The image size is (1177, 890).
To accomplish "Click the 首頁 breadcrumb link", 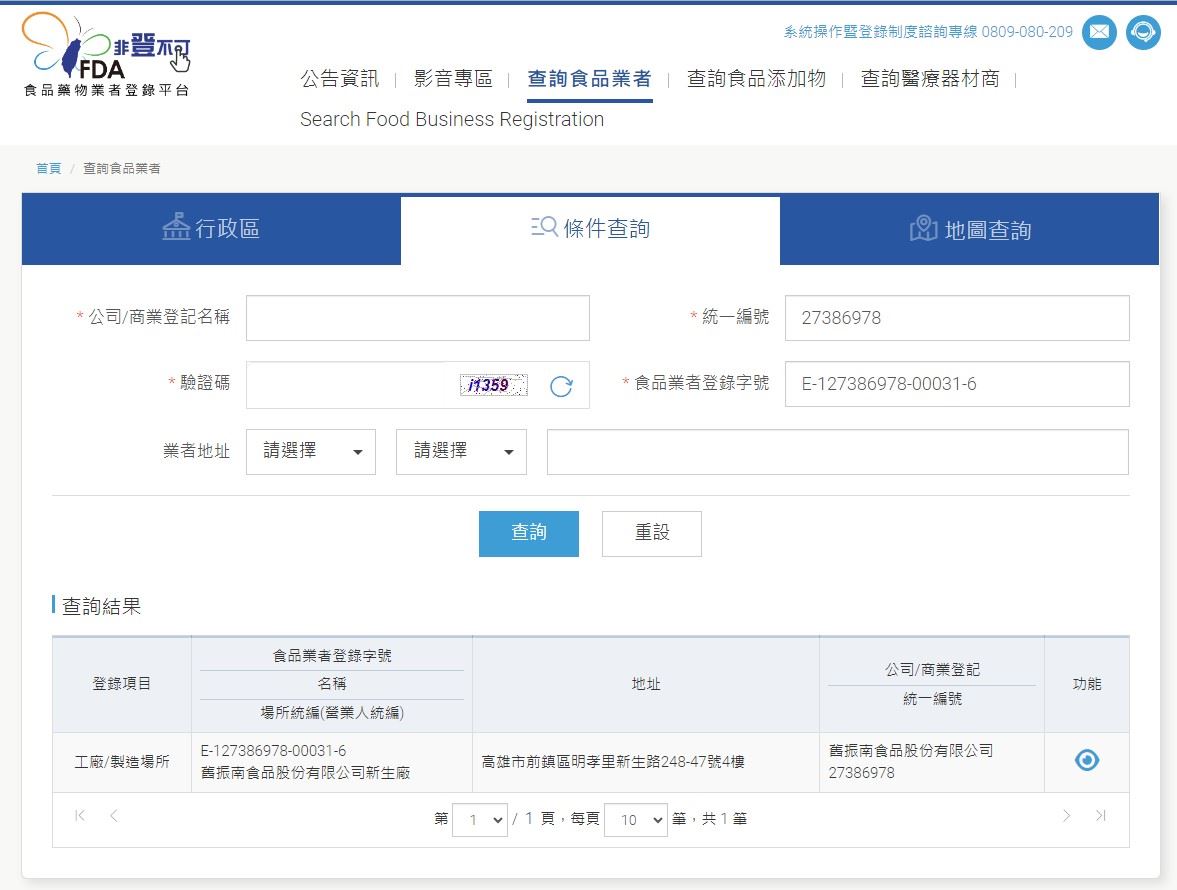I will 49,169.
